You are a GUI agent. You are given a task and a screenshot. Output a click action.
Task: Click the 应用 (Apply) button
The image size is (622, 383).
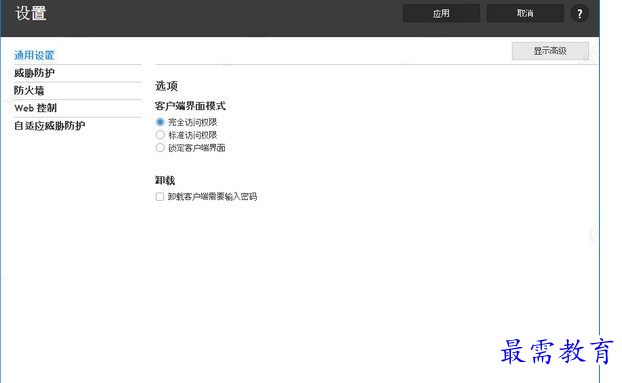click(441, 13)
